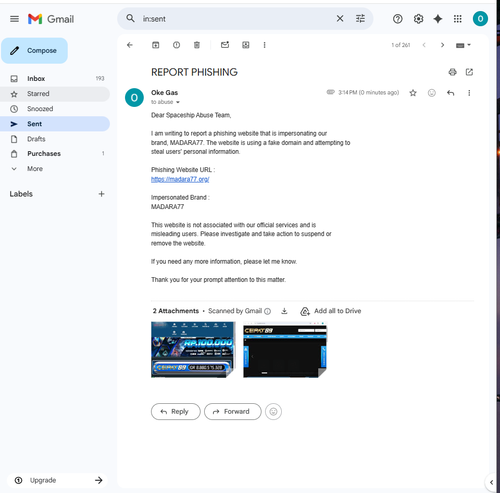The image size is (500, 493).
Task: Open Google apps grid
Action: [x=458, y=19]
